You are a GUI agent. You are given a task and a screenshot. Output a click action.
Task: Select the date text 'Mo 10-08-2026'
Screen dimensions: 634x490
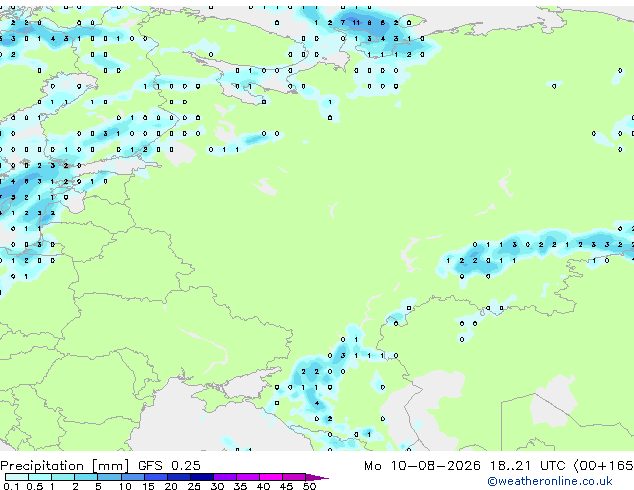pos(422,466)
